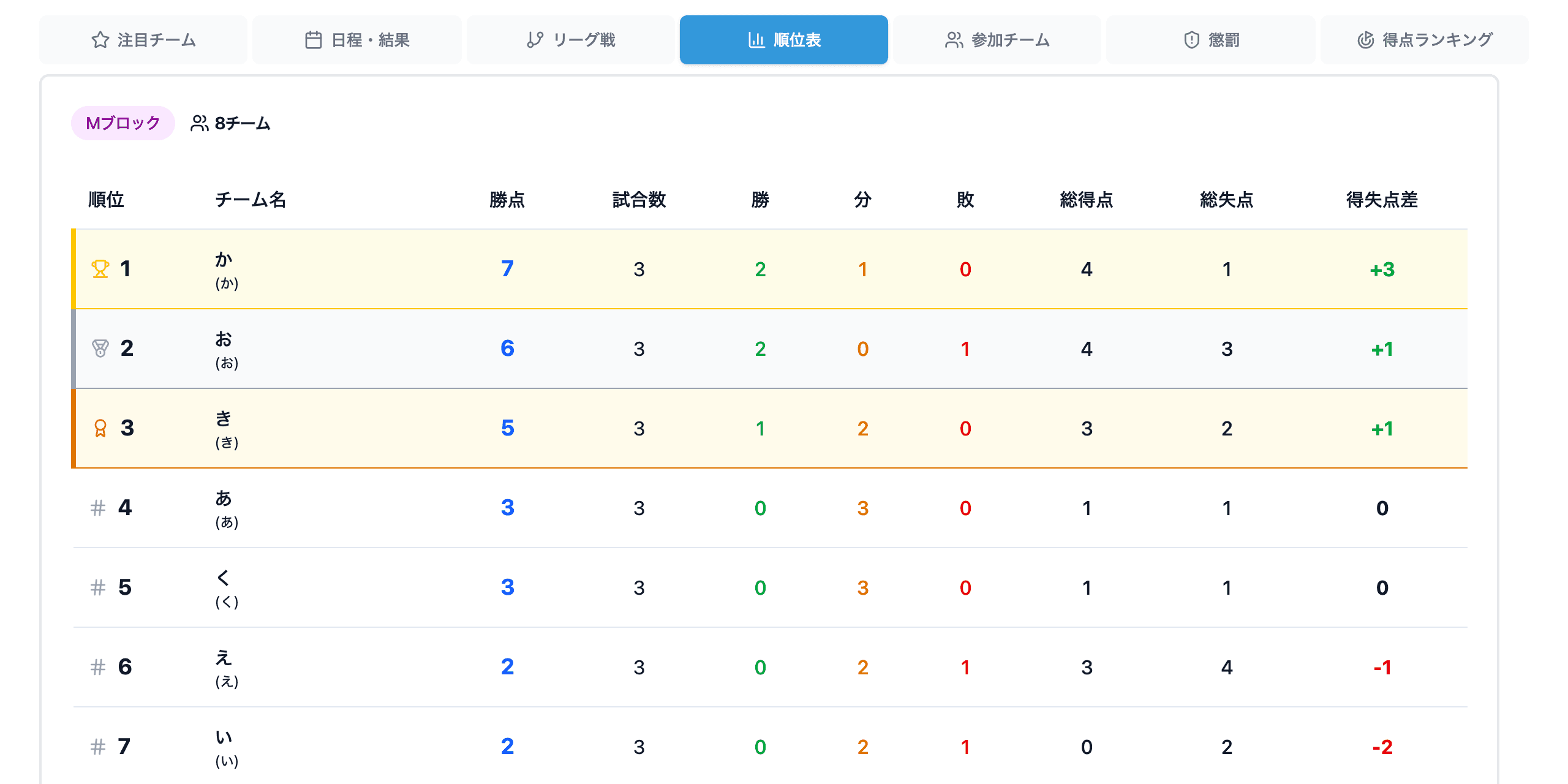Screen dimensions: 1568x784
Task: Click the target icon on 得点ランキング
Action: click(1366, 40)
